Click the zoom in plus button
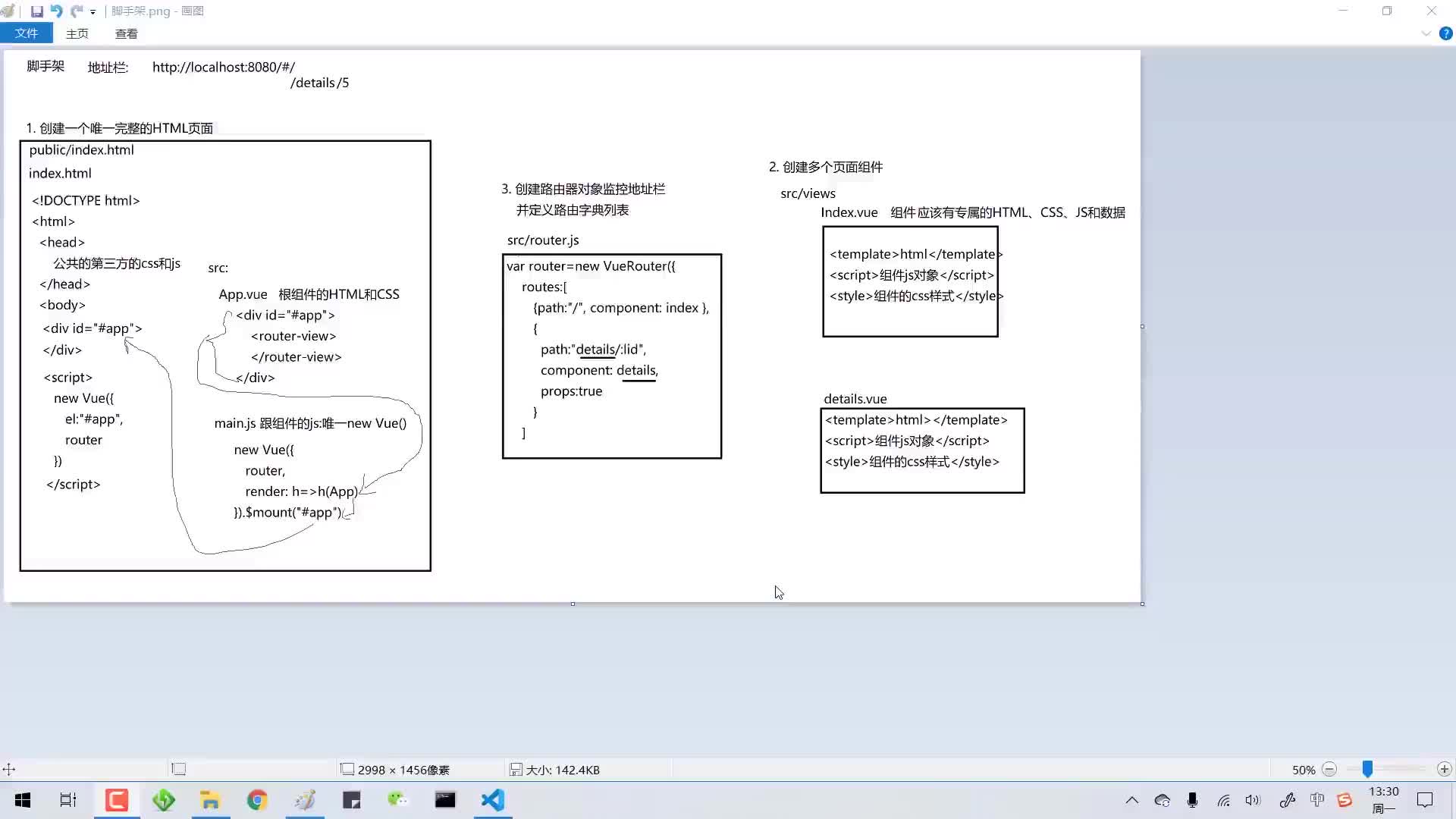This screenshot has height=819, width=1456. point(1444,770)
